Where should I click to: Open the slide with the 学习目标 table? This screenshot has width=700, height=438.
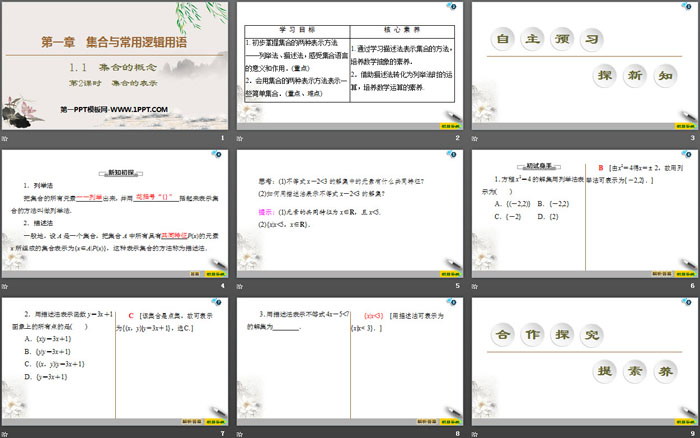(350, 66)
